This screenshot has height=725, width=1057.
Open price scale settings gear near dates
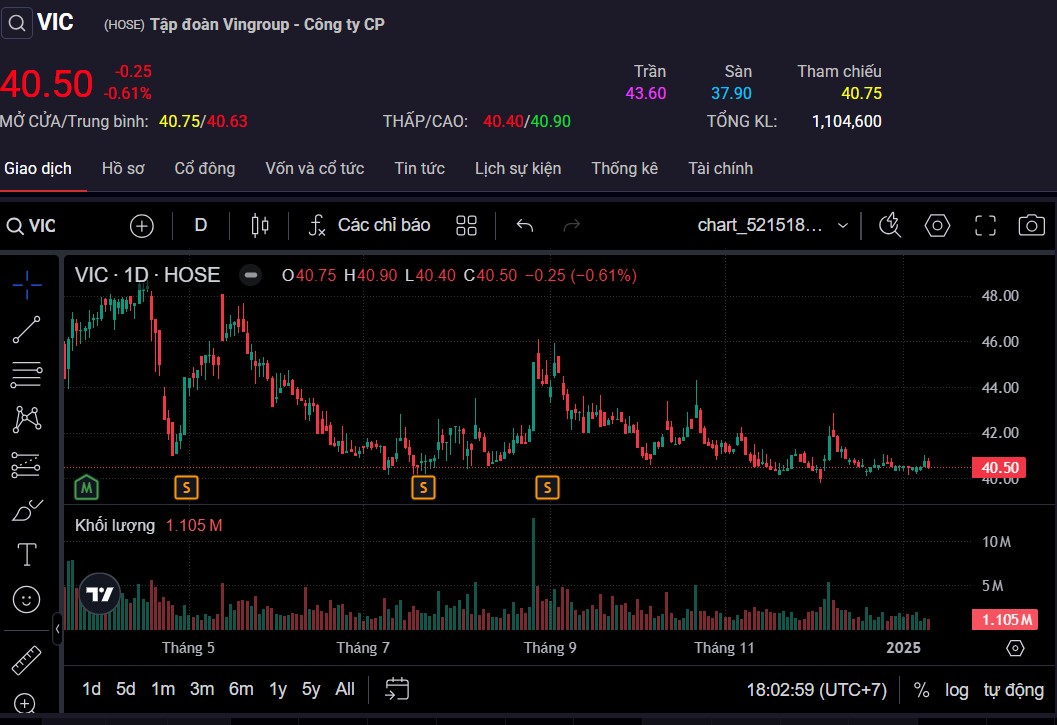(1015, 648)
